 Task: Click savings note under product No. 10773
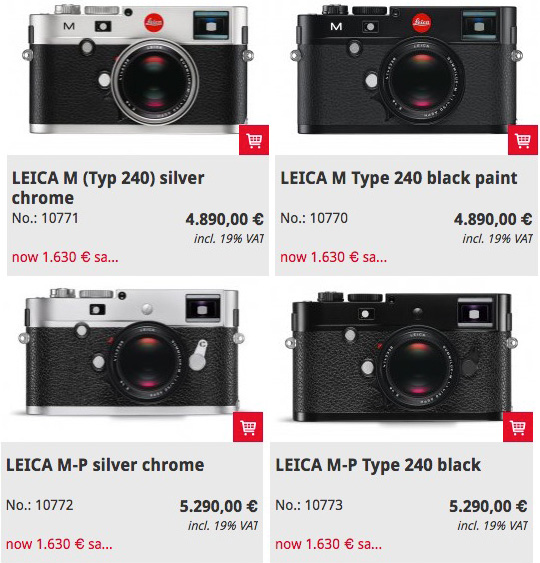(329, 544)
